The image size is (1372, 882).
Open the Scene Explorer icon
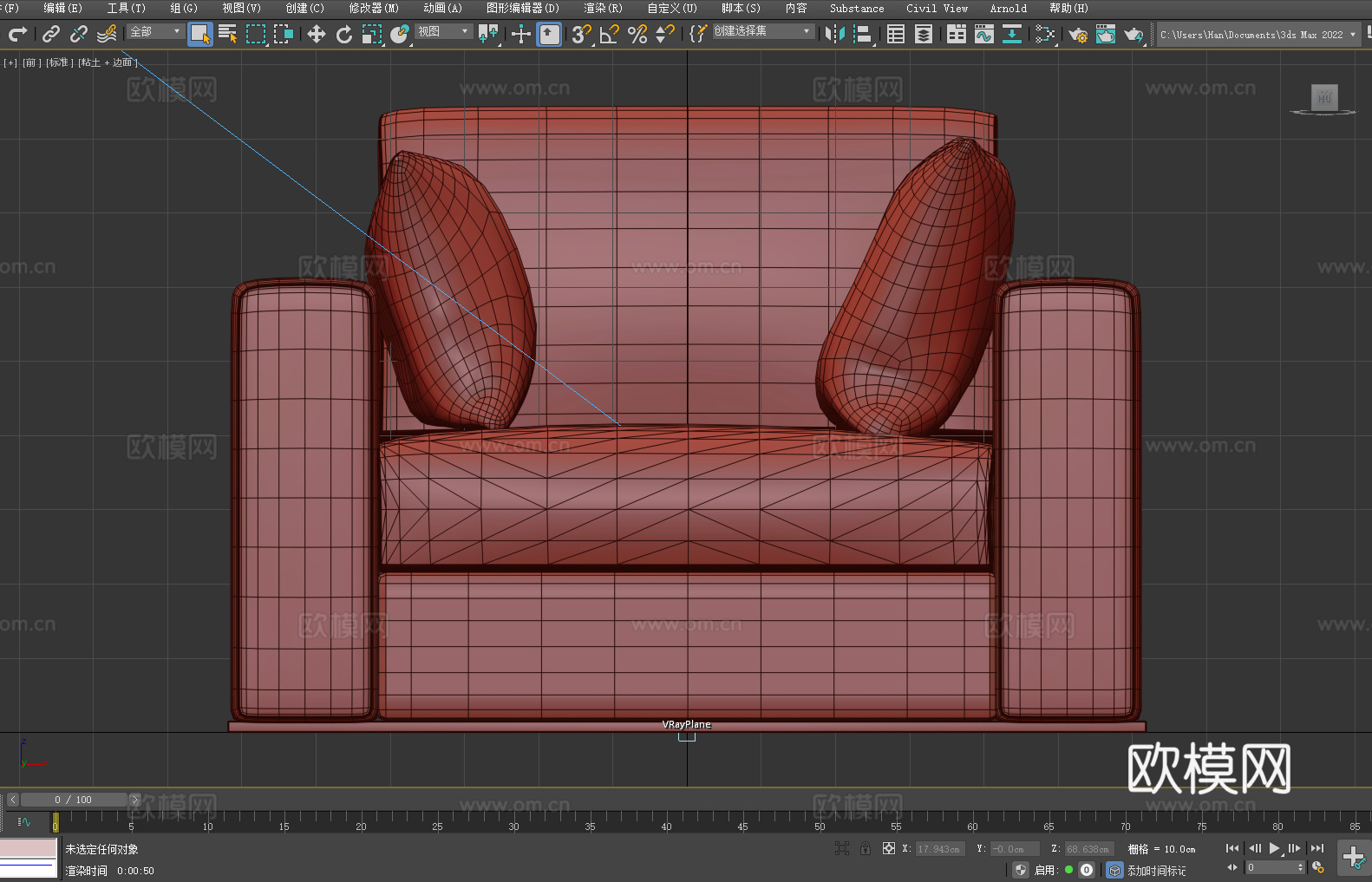[x=896, y=34]
